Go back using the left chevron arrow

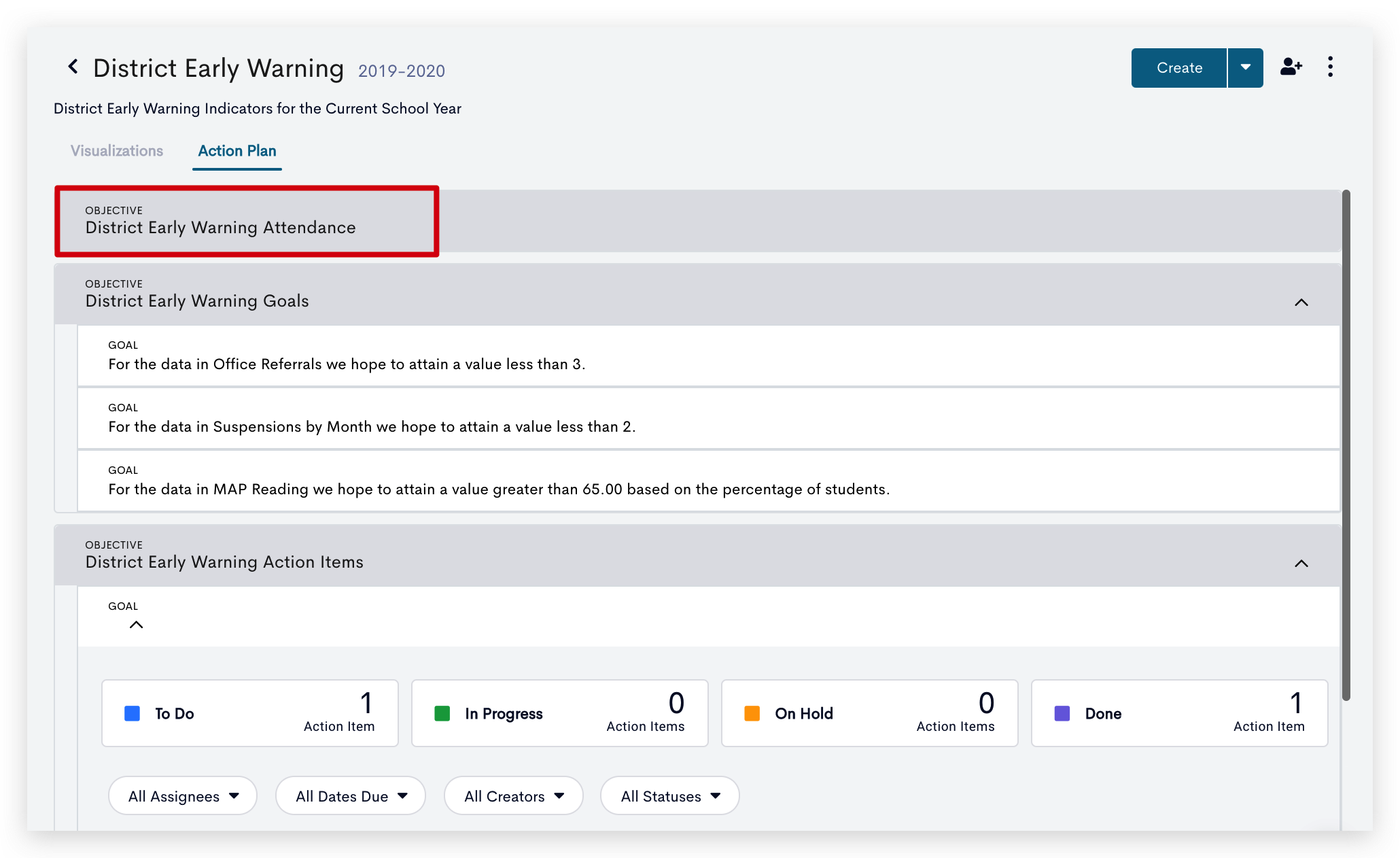point(73,67)
